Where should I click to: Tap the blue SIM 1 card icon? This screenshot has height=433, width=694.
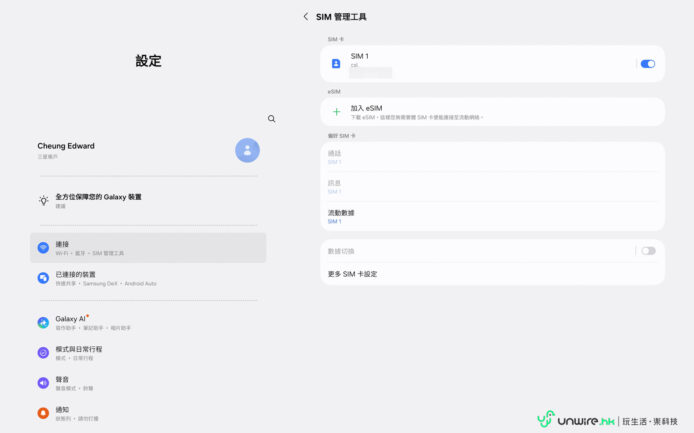tap(336, 64)
